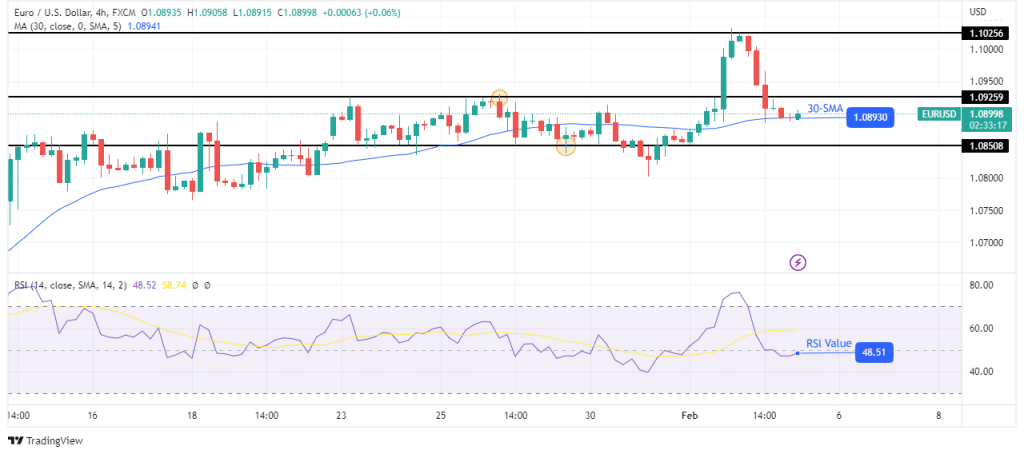Click the current price 1.08998 label
This screenshot has width=1024, height=454.
(985, 114)
